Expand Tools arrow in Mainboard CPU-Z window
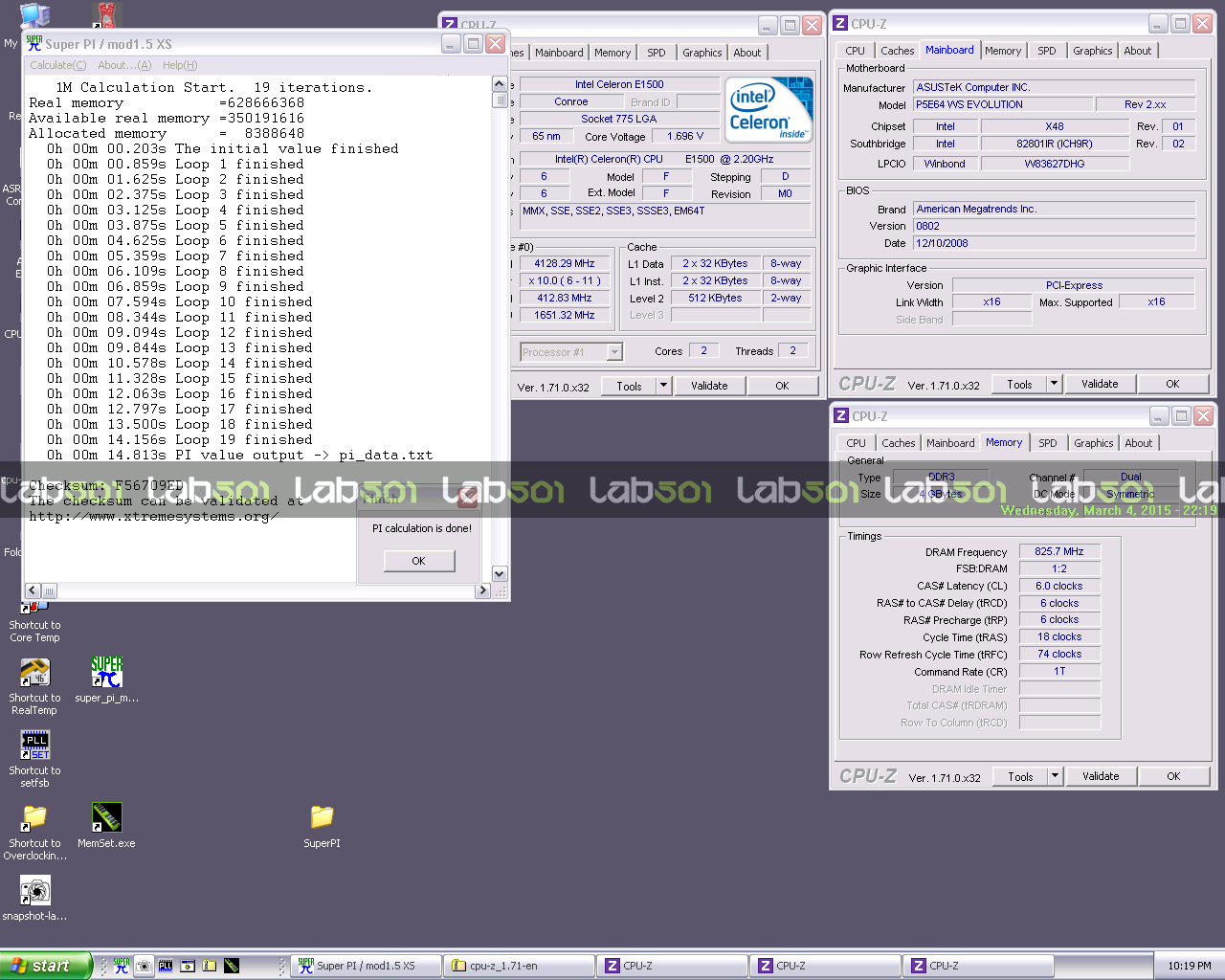The height and width of the screenshot is (980, 1225). 1055,384
